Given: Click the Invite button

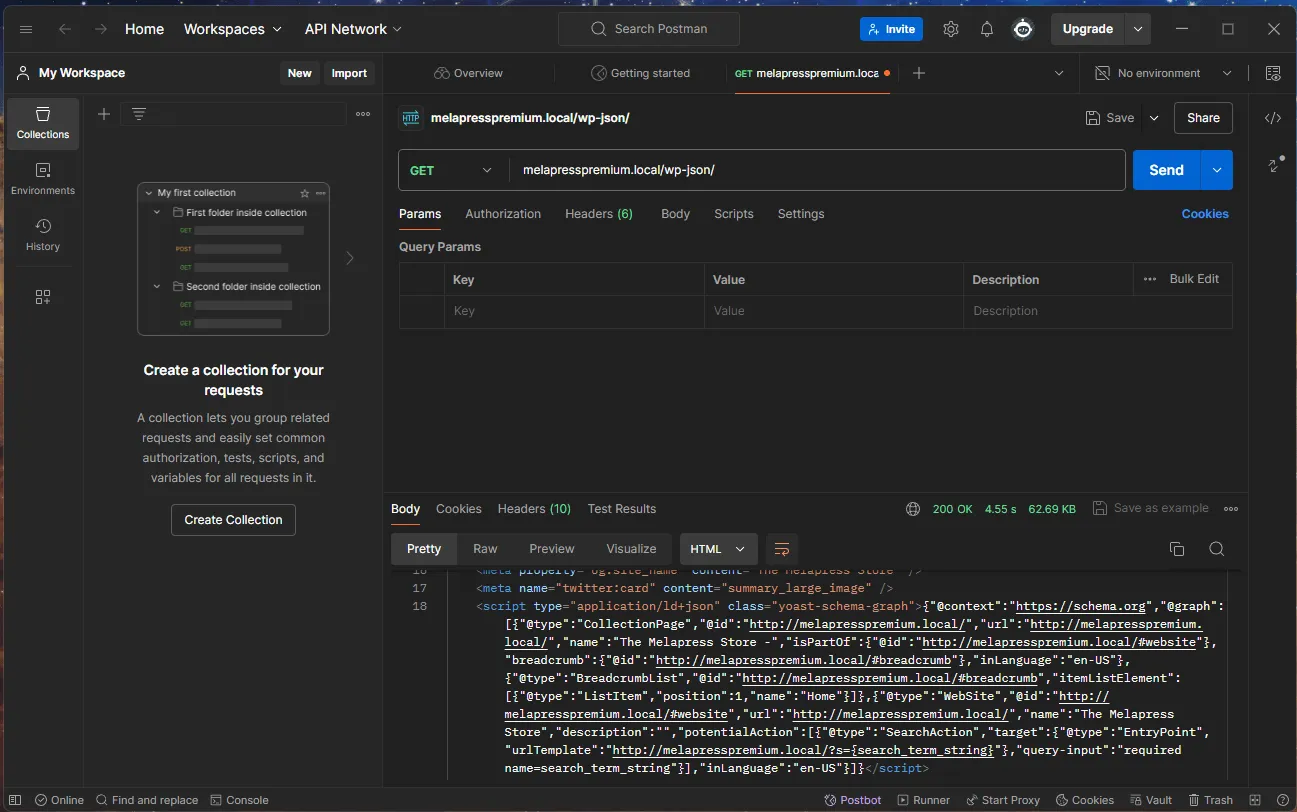Looking at the screenshot, I should tap(891, 29).
